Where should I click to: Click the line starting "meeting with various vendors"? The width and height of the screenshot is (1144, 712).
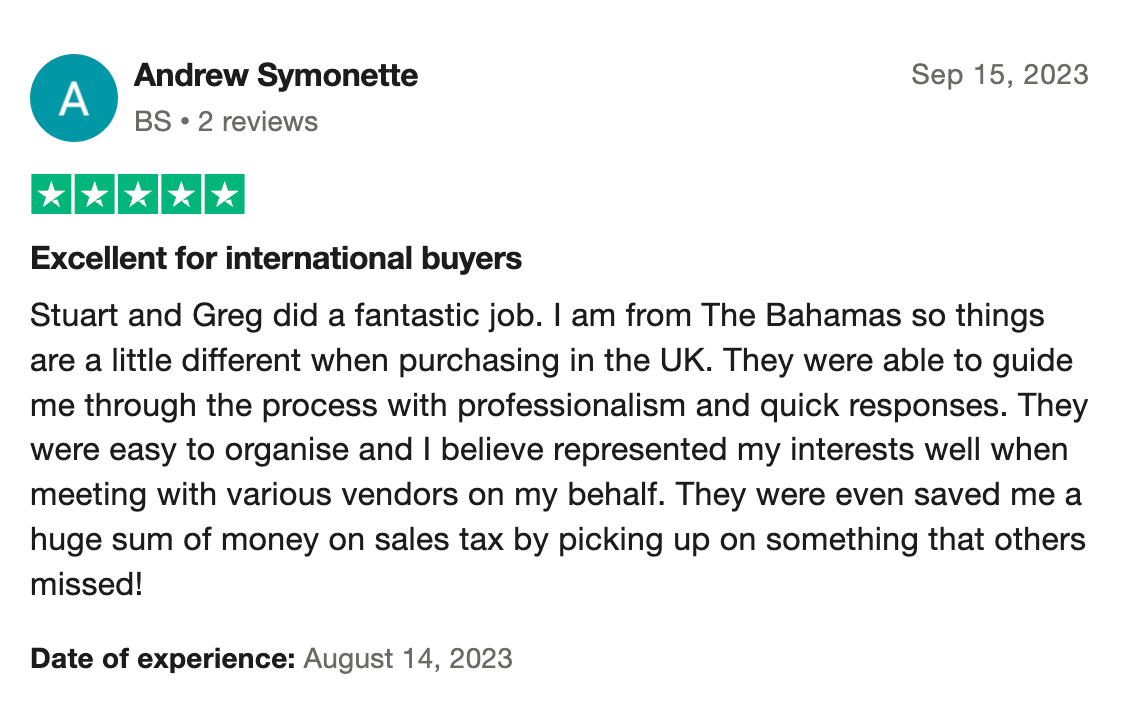click(556, 495)
